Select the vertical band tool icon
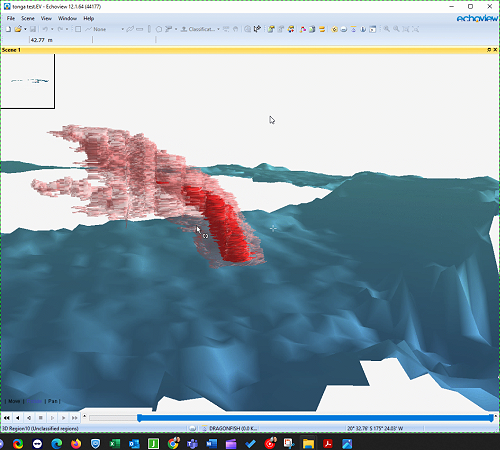The image size is (500, 450). pyautogui.click(x=149, y=29)
